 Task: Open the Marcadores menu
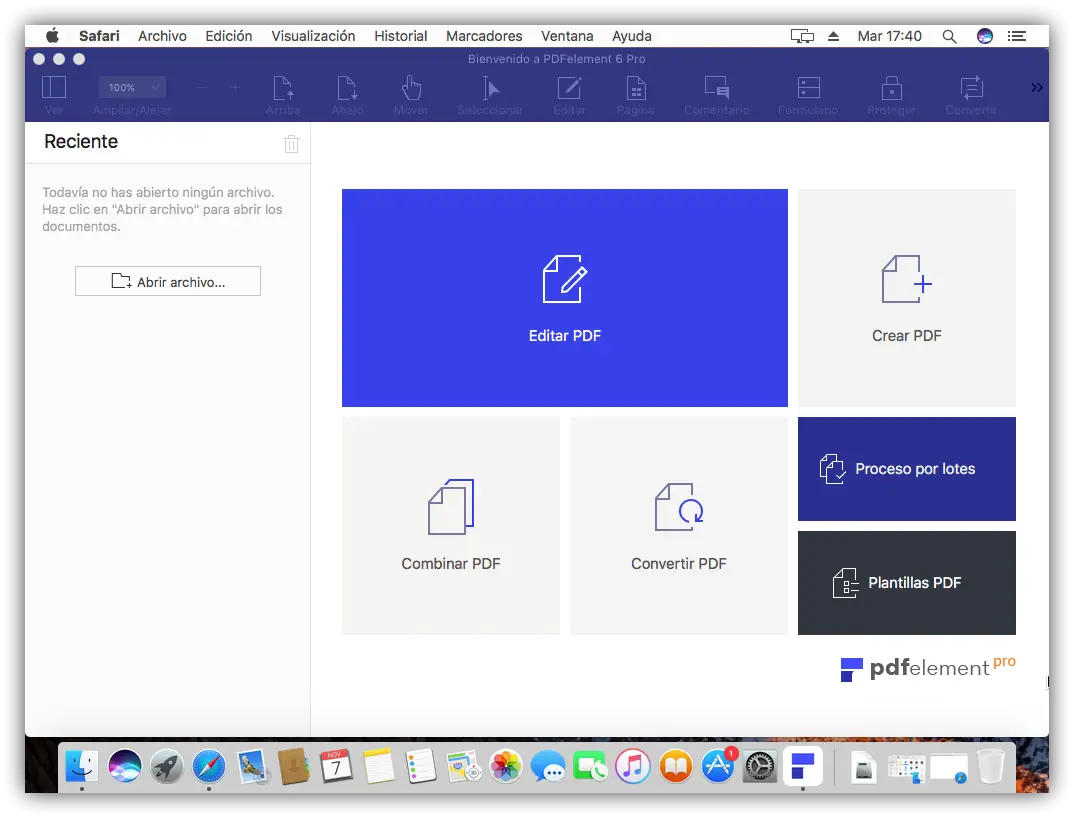pos(484,36)
